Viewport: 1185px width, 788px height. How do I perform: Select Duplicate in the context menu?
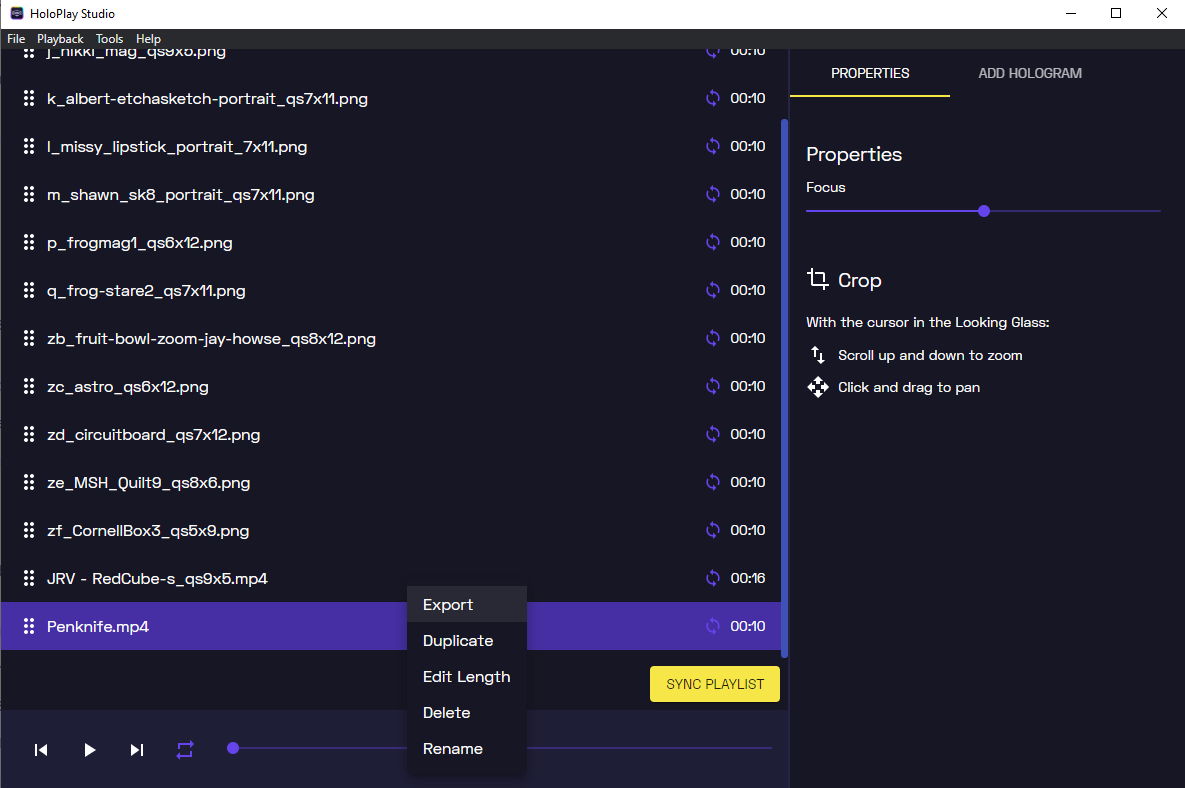[458, 641]
